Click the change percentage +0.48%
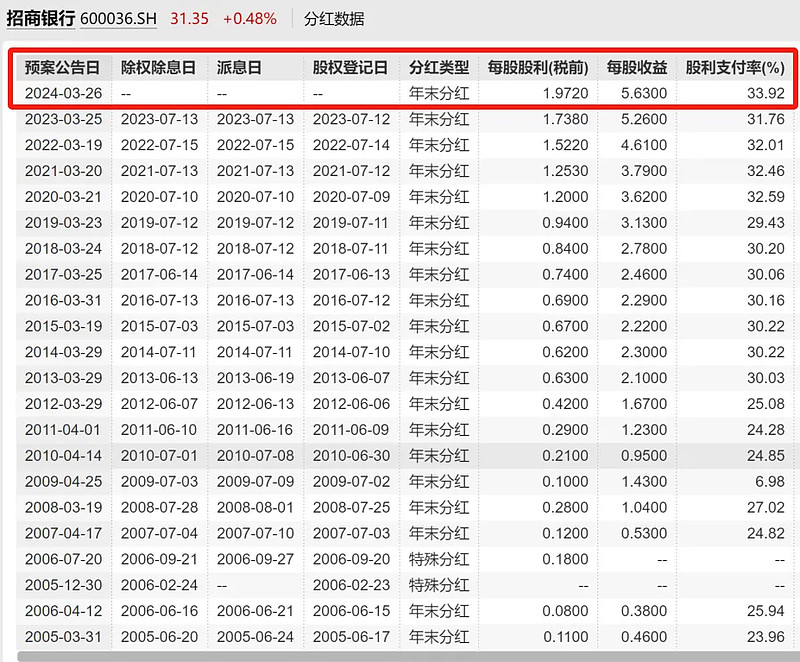The height and width of the screenshot is (662, 800). (250, 19)
